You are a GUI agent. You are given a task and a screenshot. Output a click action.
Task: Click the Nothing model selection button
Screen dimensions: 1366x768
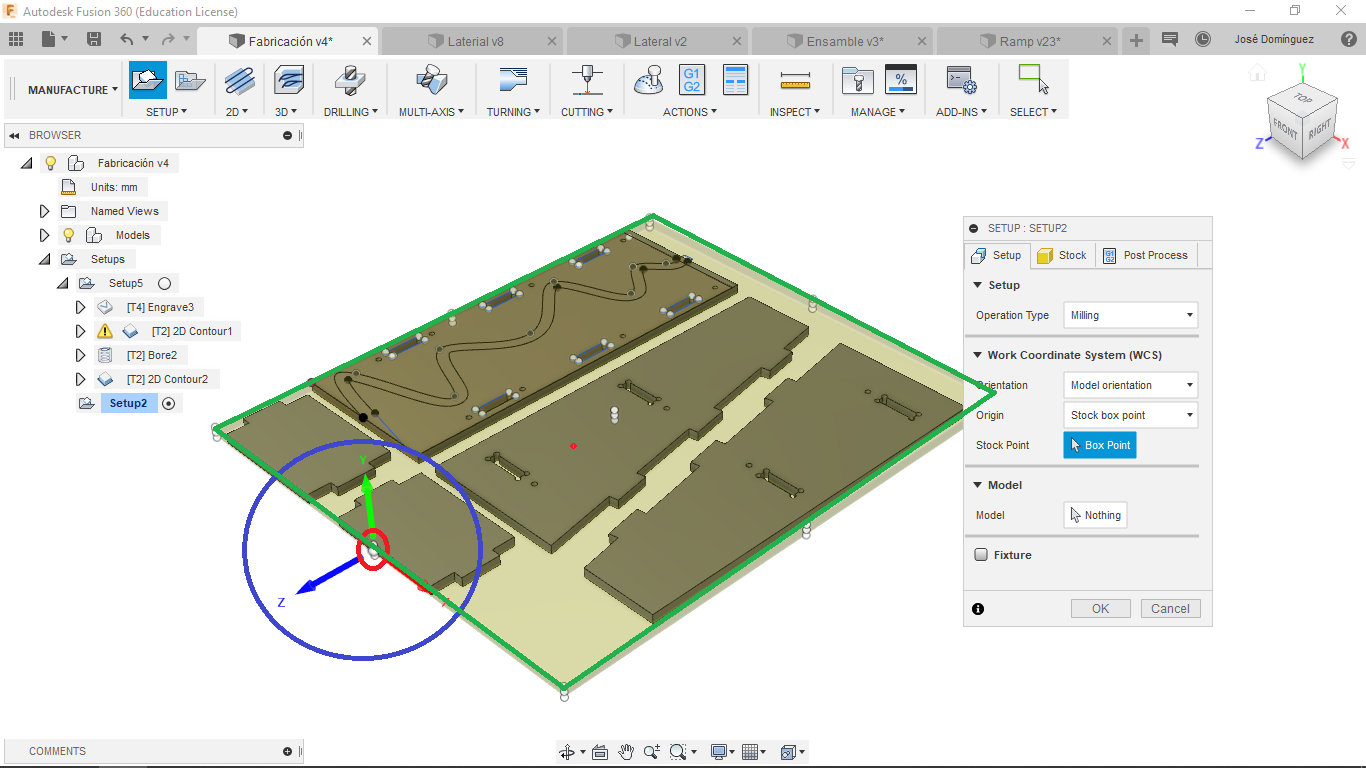1095,515
